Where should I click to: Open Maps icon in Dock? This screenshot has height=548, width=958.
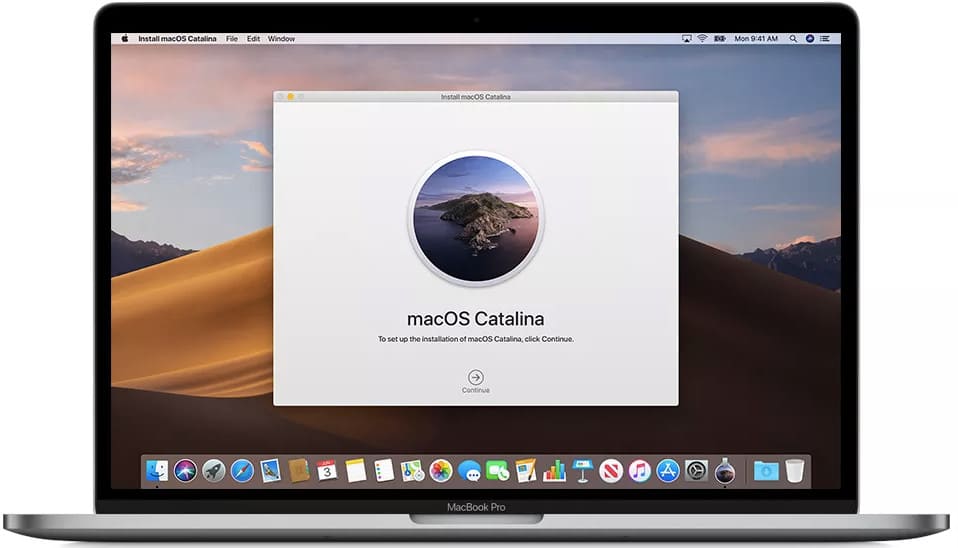pyautogui.click(x=412, y=471)
